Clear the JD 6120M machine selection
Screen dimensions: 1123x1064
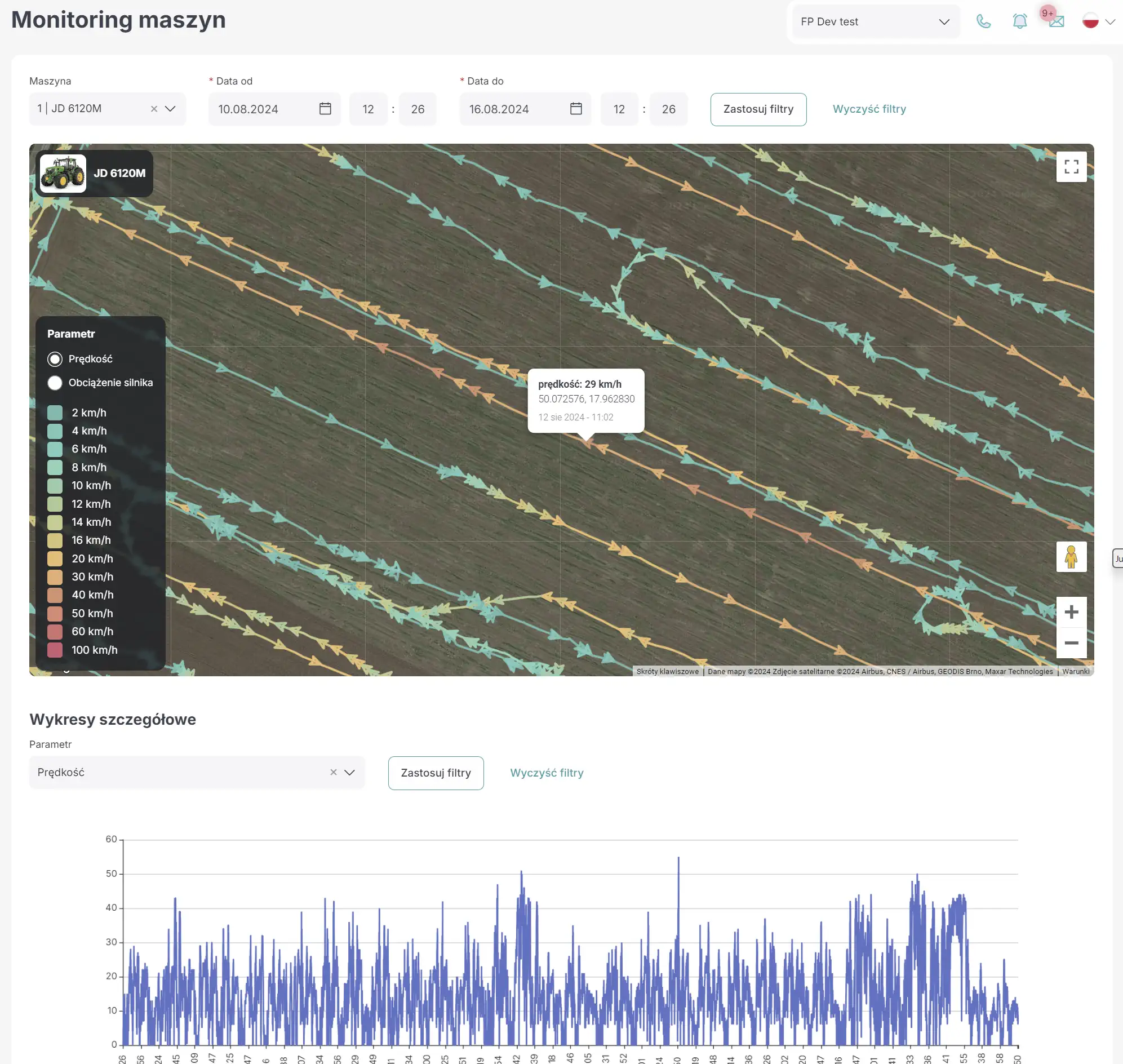tap(154, 109)
